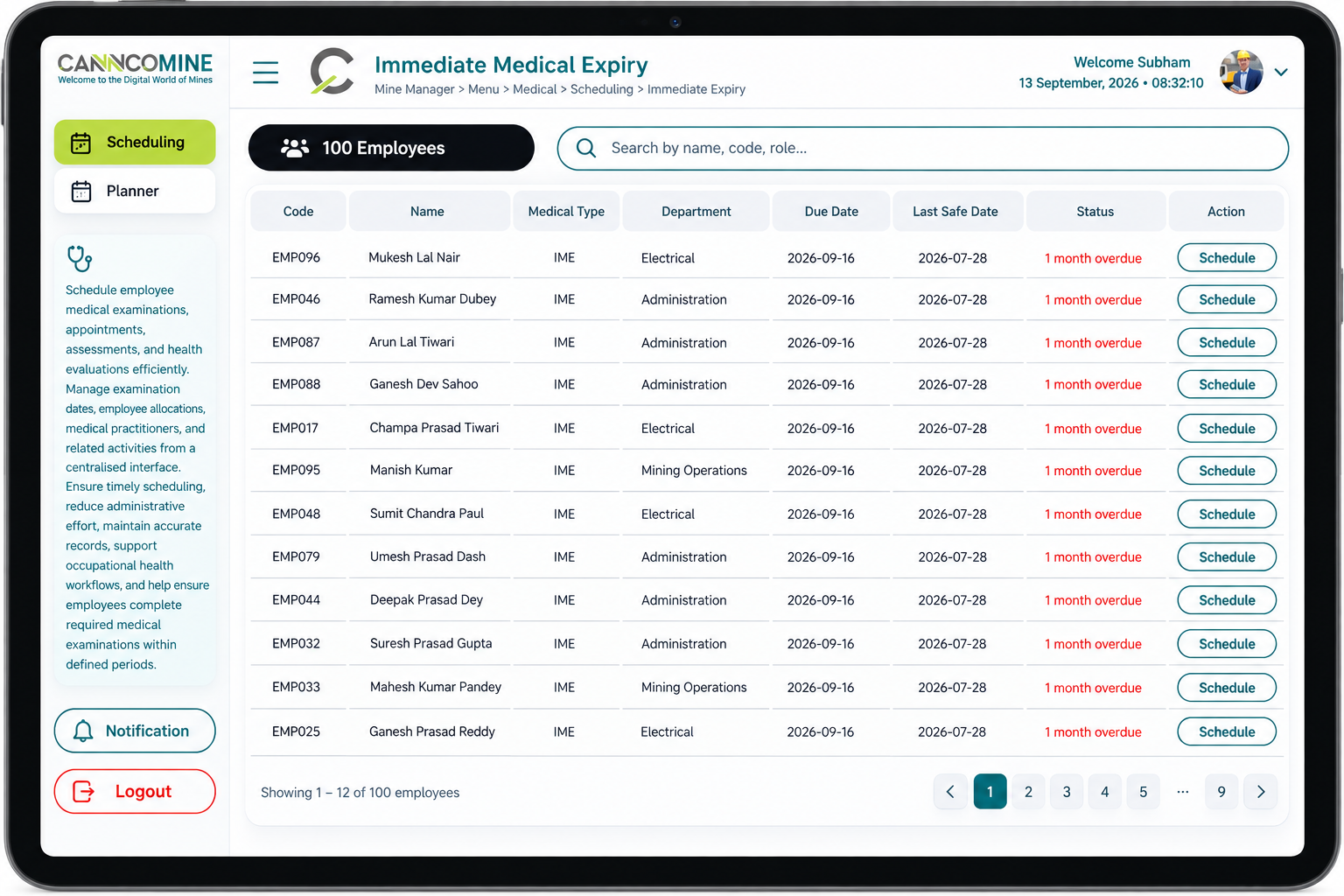Click the 100 Employees badge
Image resolution: width=1344 pixels, height=896 pixels.
(x=391, y=148)
